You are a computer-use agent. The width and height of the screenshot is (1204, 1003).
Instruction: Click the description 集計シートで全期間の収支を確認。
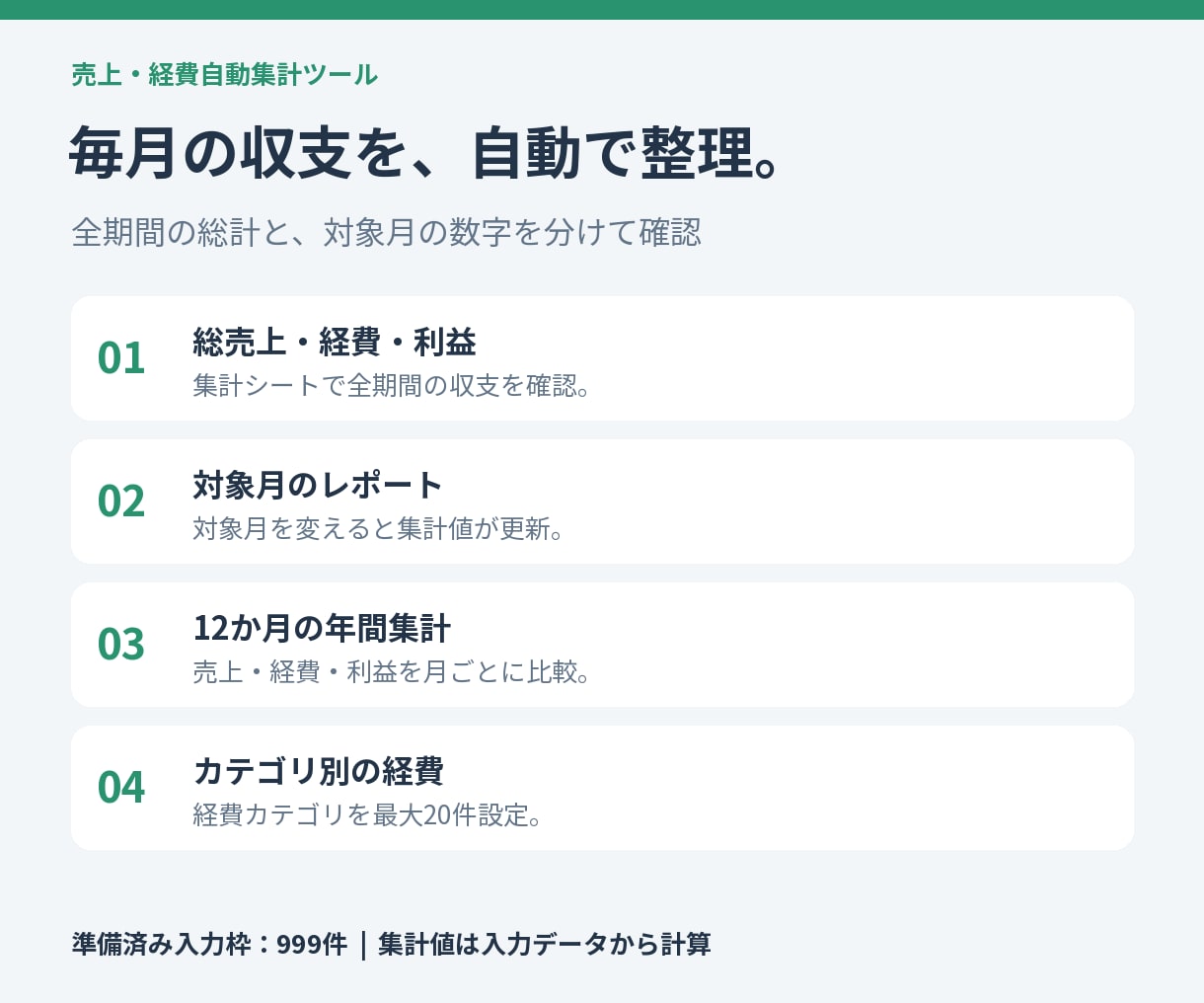(392, 386)
